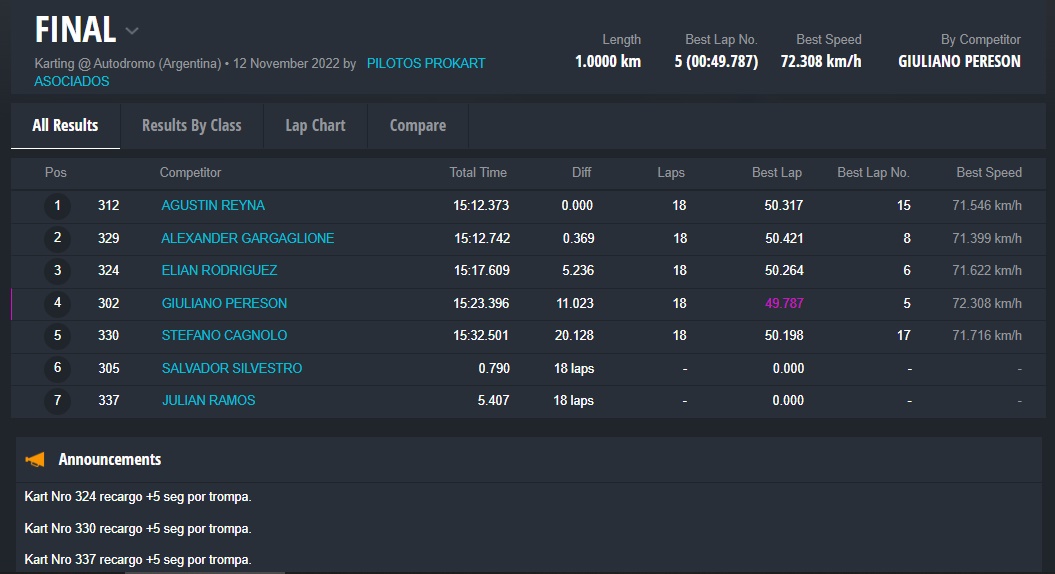The width and height of the screenshot is (1055, 574).
Task: Select position 1 circle badge
Action: (57, 206)
